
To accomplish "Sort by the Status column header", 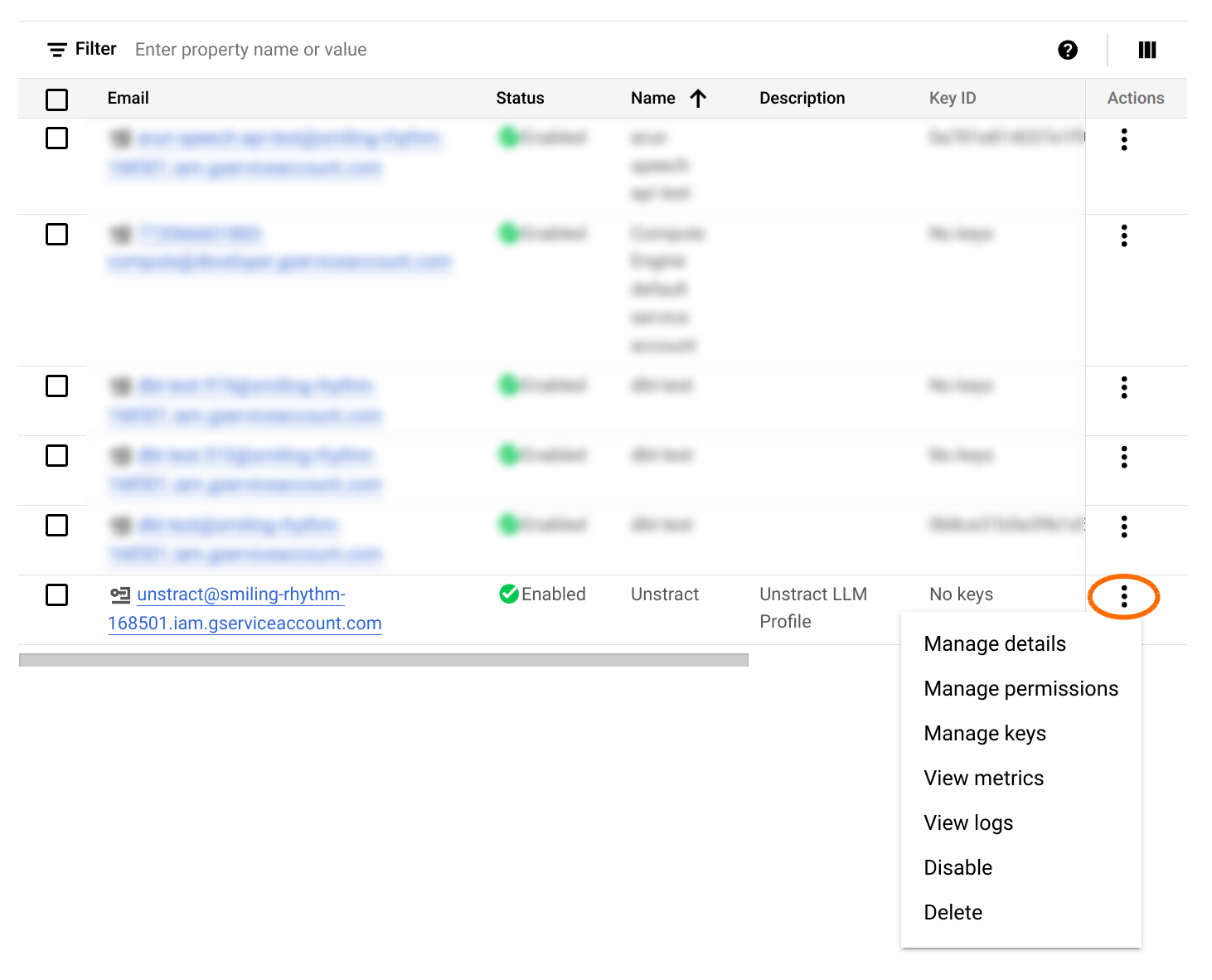I will [x=520, y=98].
